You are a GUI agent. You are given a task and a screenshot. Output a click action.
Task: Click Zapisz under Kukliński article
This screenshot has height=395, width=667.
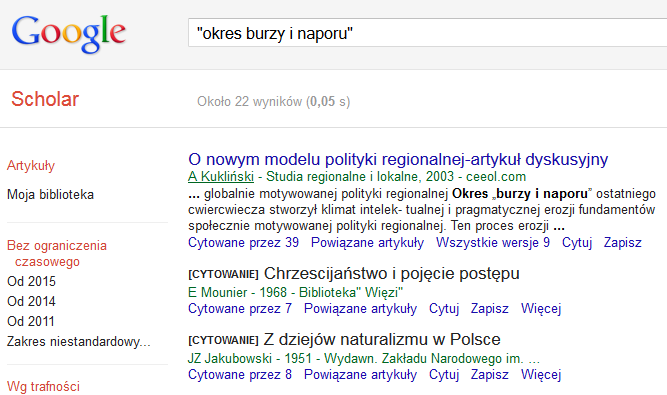pos(623,242)
